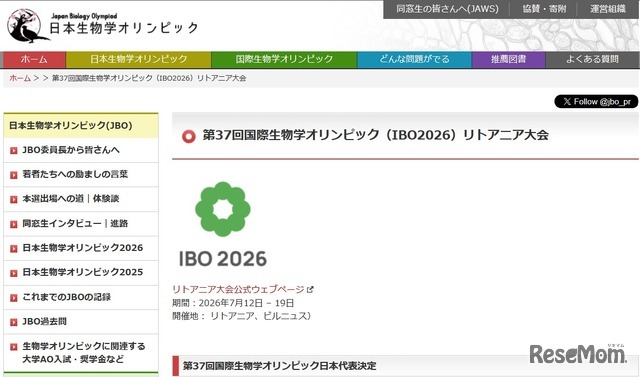Image resolution: width=640 pixels, height=377 pixels.
Task: Open the ホーム navigation tab
Action: 34,60
